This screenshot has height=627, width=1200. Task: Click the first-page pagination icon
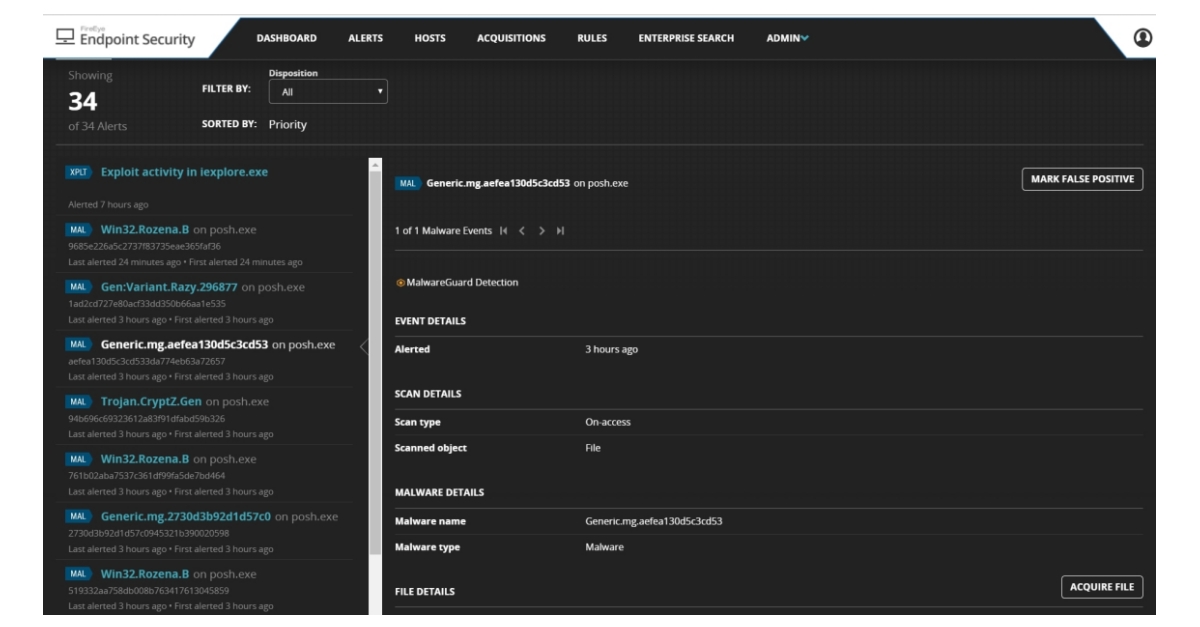click(x=502, y=229)
